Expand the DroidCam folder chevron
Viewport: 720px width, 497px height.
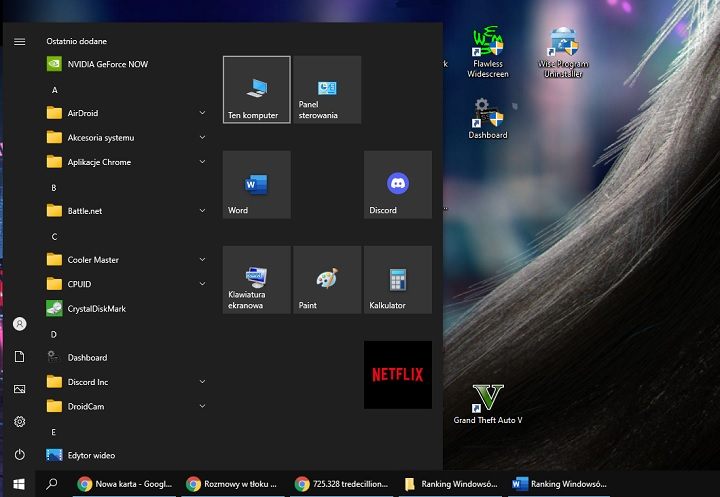click(202, 406)
